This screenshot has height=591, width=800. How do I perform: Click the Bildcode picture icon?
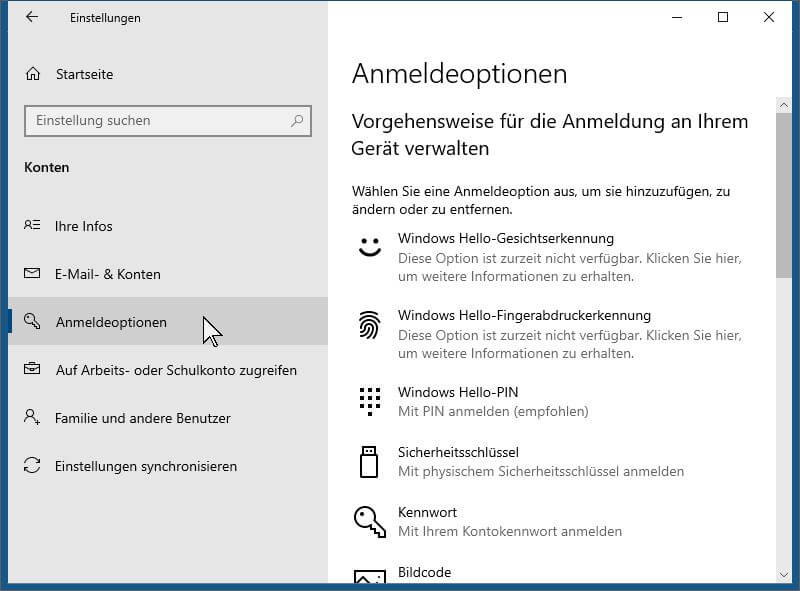pyautogui.click(x=370, y=576)
